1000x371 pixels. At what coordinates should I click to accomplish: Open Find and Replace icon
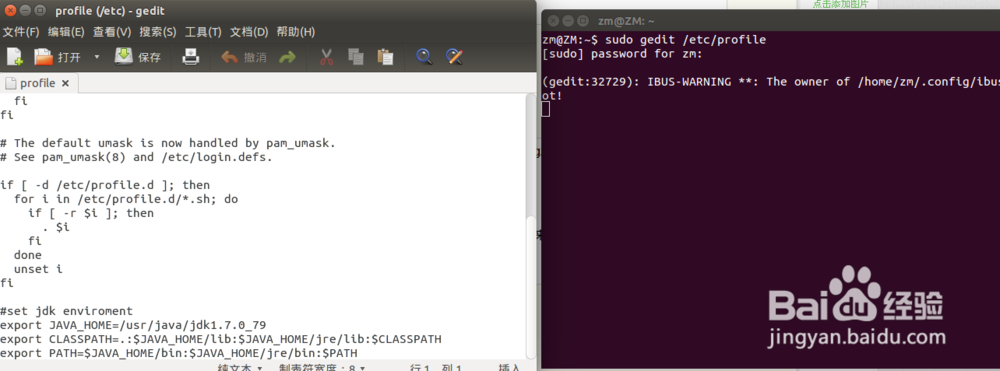tap(454, 57)
